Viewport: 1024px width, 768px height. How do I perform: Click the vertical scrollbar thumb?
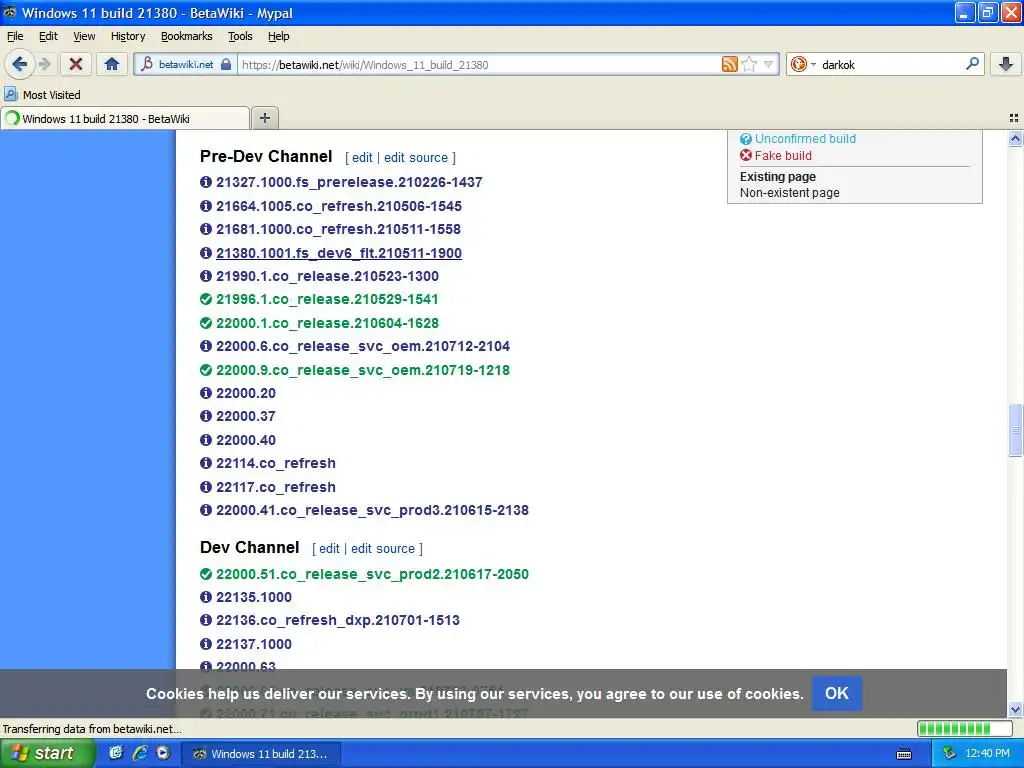(1015, 430)
